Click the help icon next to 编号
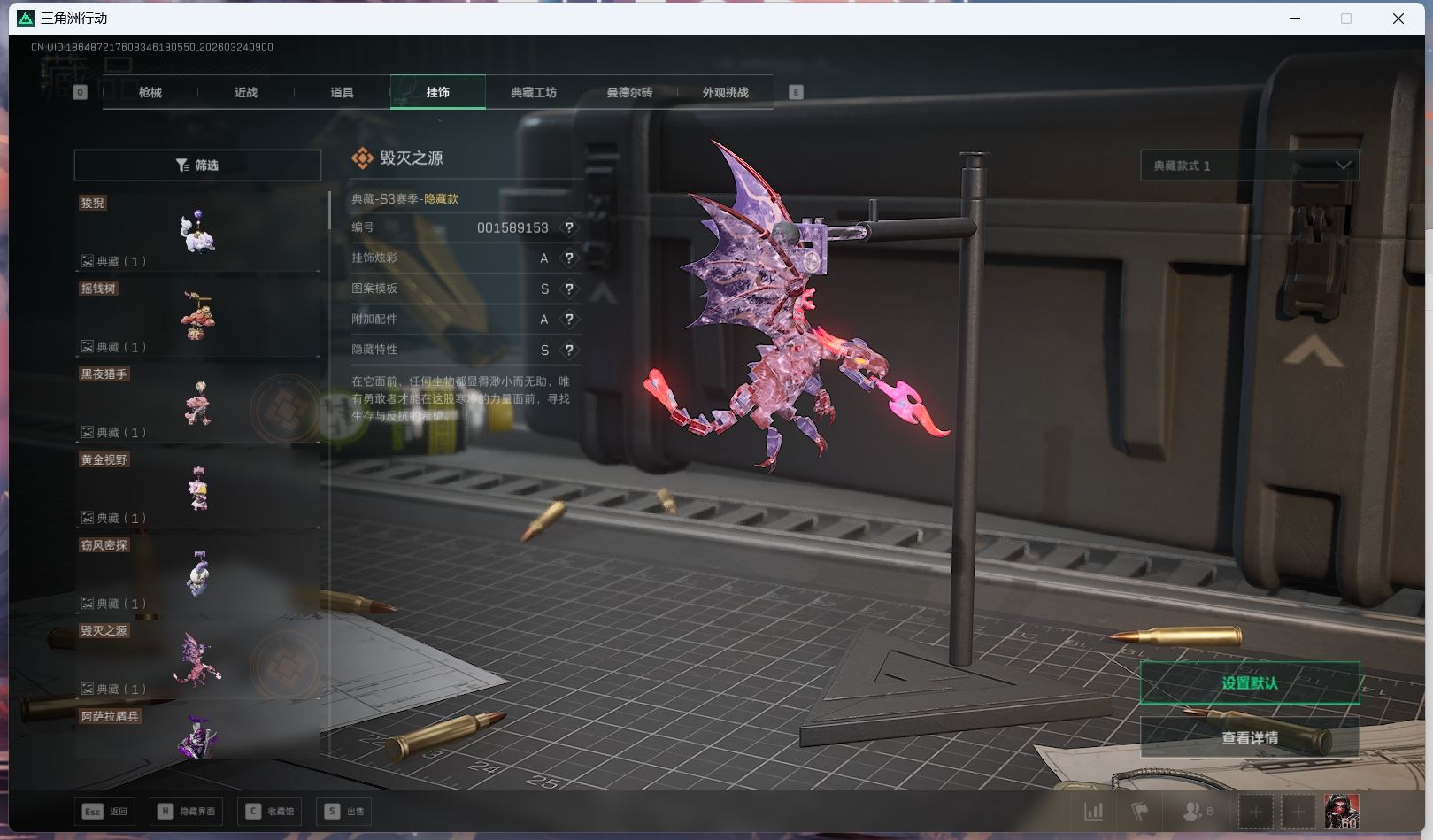Viewport: 1433px width, 840px height. tap(569, 227)
